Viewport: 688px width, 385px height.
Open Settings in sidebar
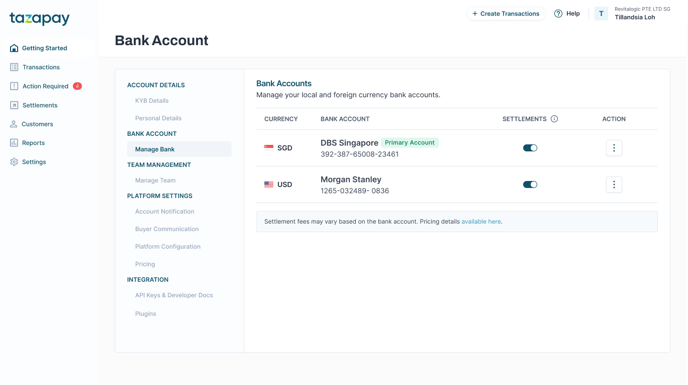[34, 162]
